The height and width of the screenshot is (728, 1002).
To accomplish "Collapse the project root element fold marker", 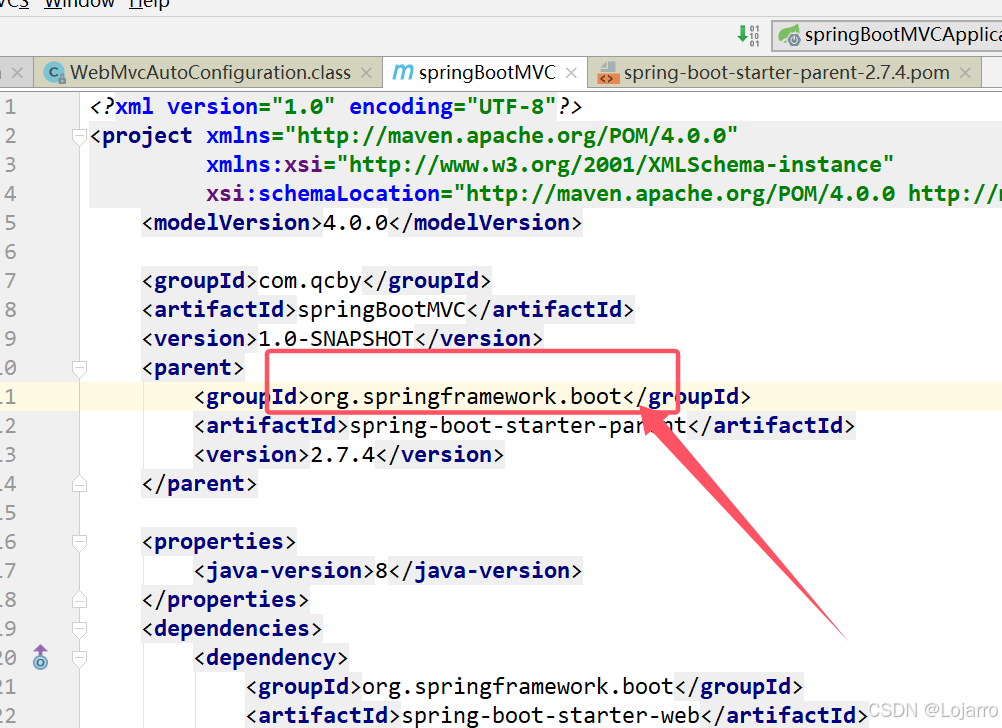I will 79,136.
